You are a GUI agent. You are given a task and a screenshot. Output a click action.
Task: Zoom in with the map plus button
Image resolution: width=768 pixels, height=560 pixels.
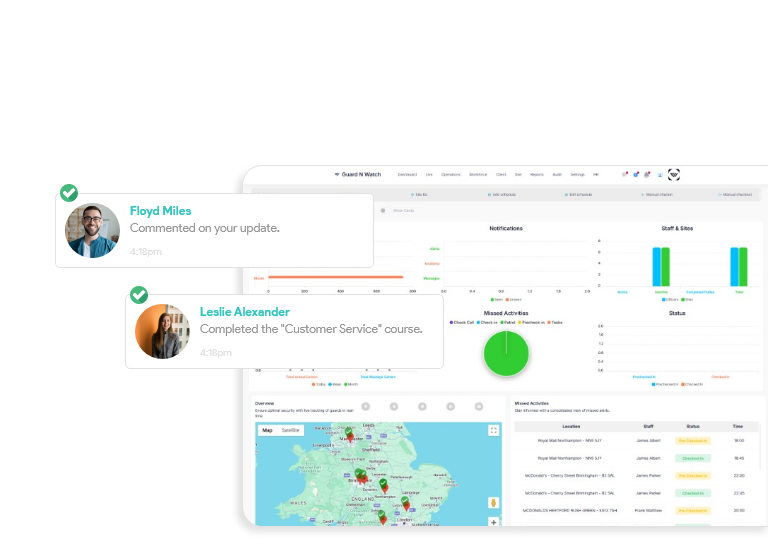tap(493, 522)
